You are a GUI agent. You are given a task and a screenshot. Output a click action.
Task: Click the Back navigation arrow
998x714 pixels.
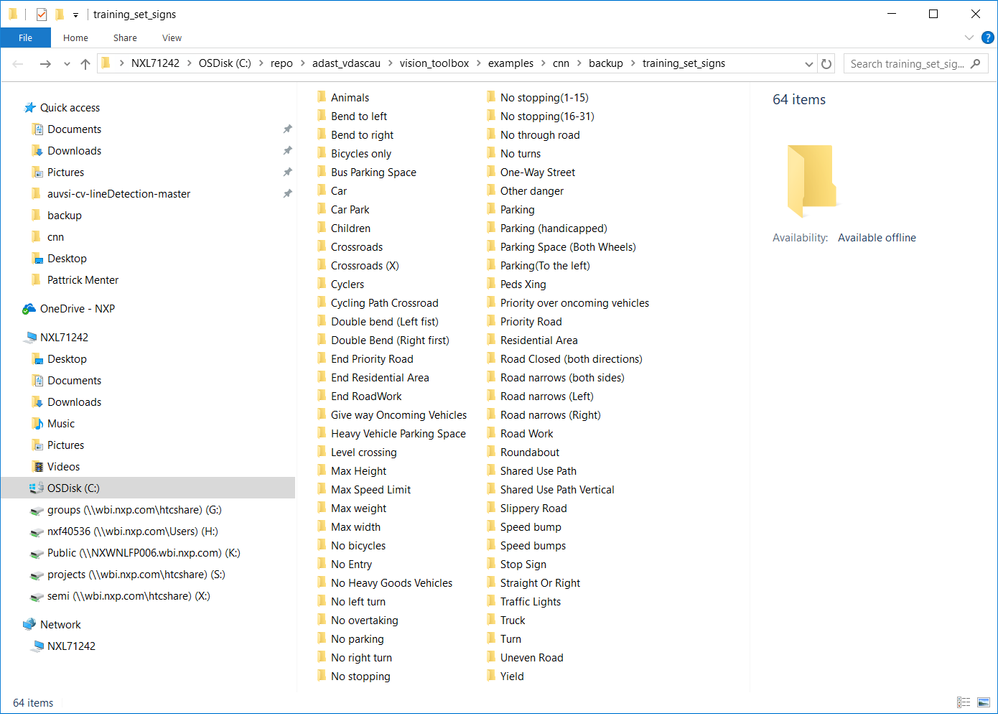coord(17,62)
